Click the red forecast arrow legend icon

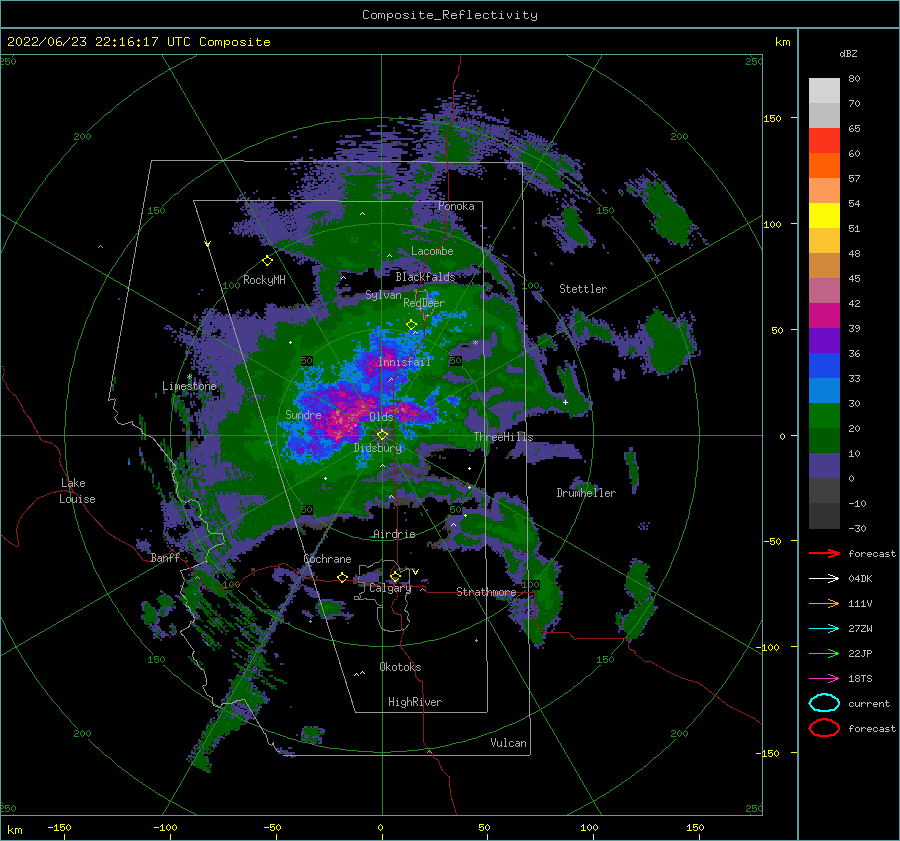824,553
